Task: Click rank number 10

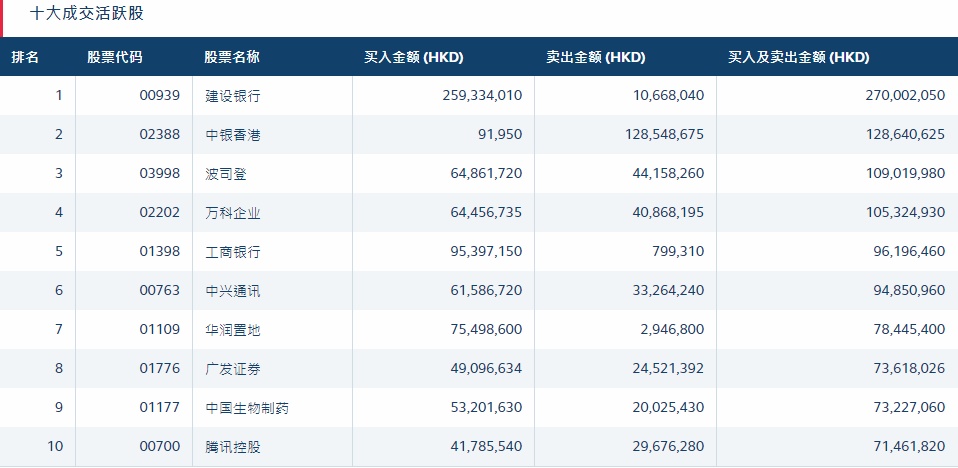Action: point(55,447)
